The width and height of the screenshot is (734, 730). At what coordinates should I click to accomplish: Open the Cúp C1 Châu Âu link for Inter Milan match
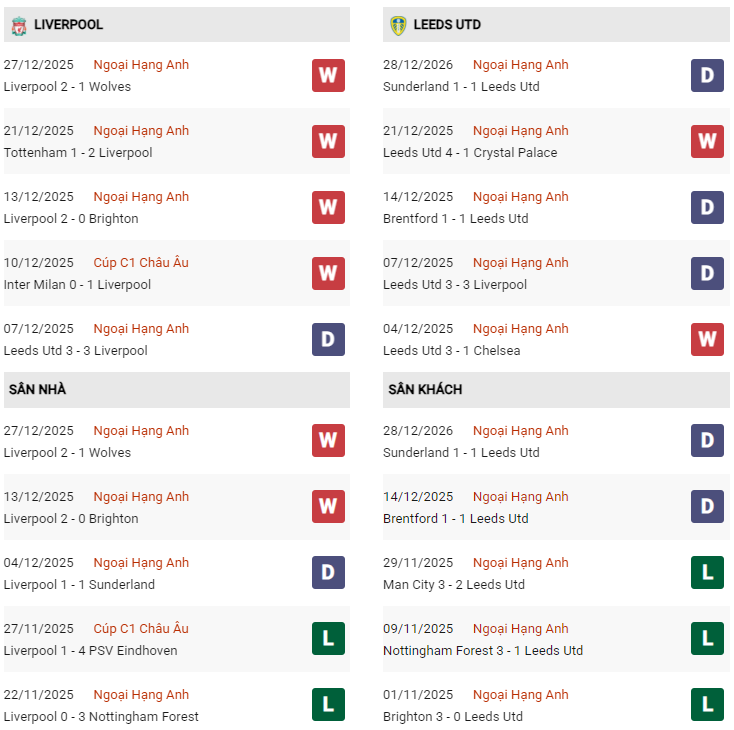pyautogui.click(x=141, y=263)
